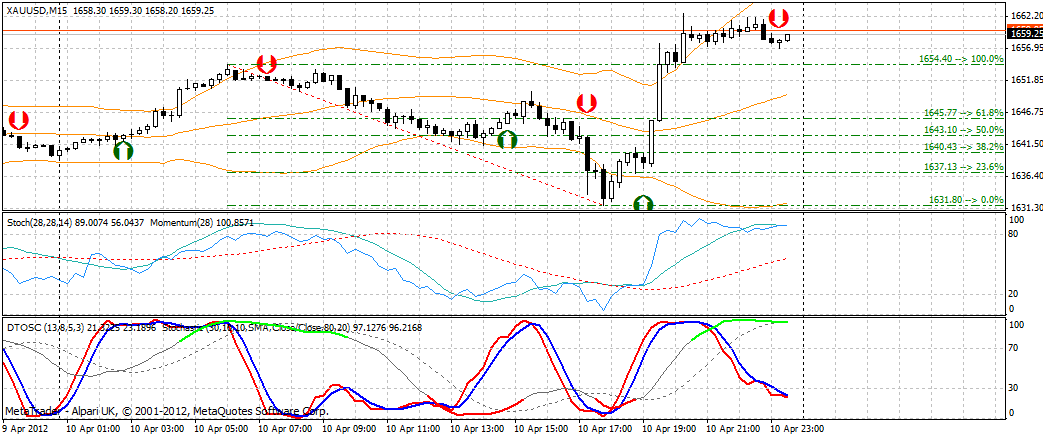Viewport: 1043px width, 436px height.
Task: Select the green buy arrow near 10 Apr 13:00 candles
Action: [508, 139]
